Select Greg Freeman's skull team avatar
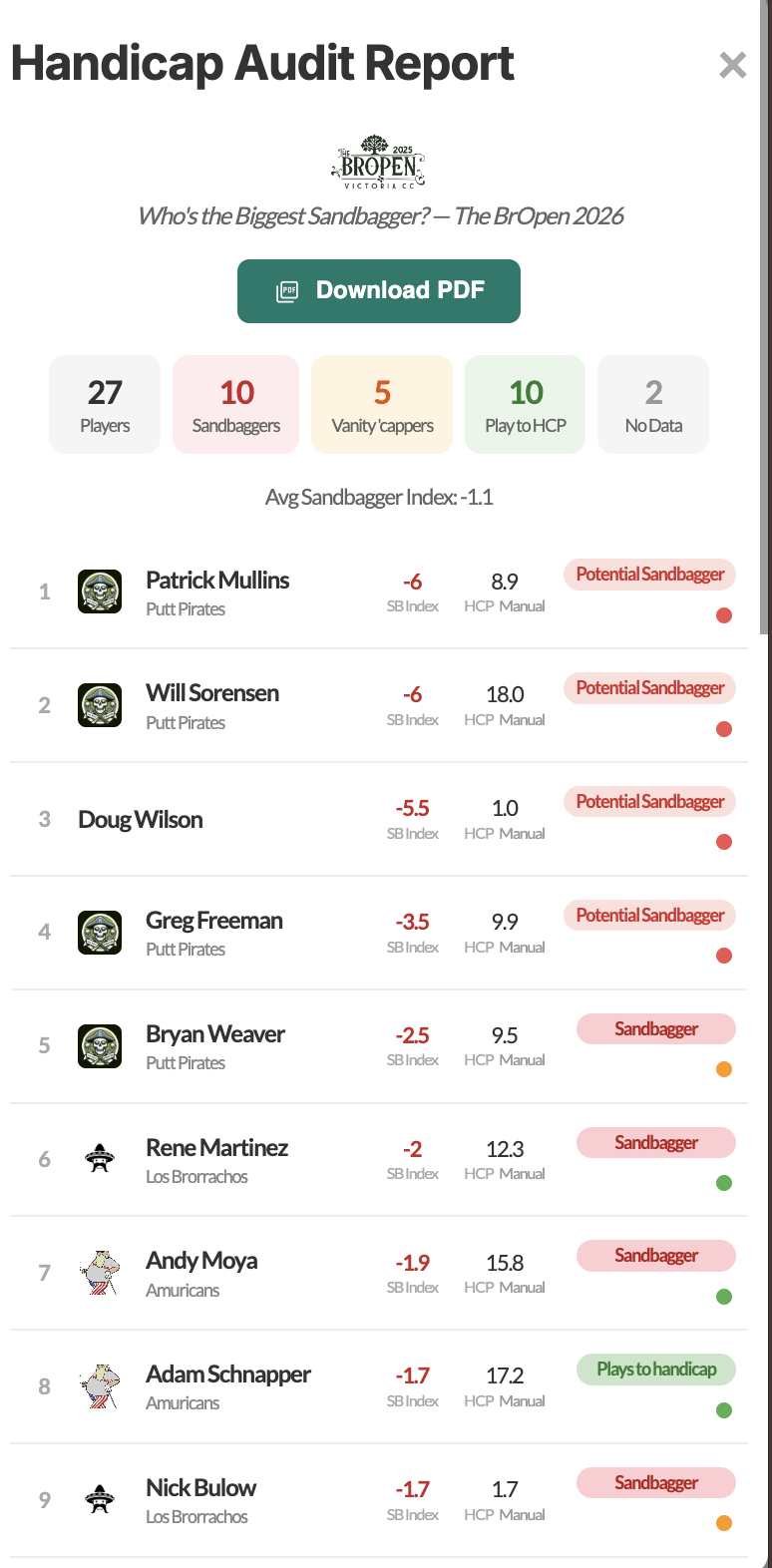This screenshot has width=772, height=1568. tap(100, 932)
